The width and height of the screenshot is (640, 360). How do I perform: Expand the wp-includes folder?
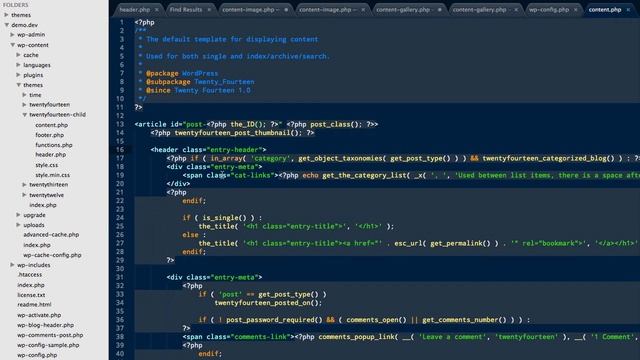[12, 265]
